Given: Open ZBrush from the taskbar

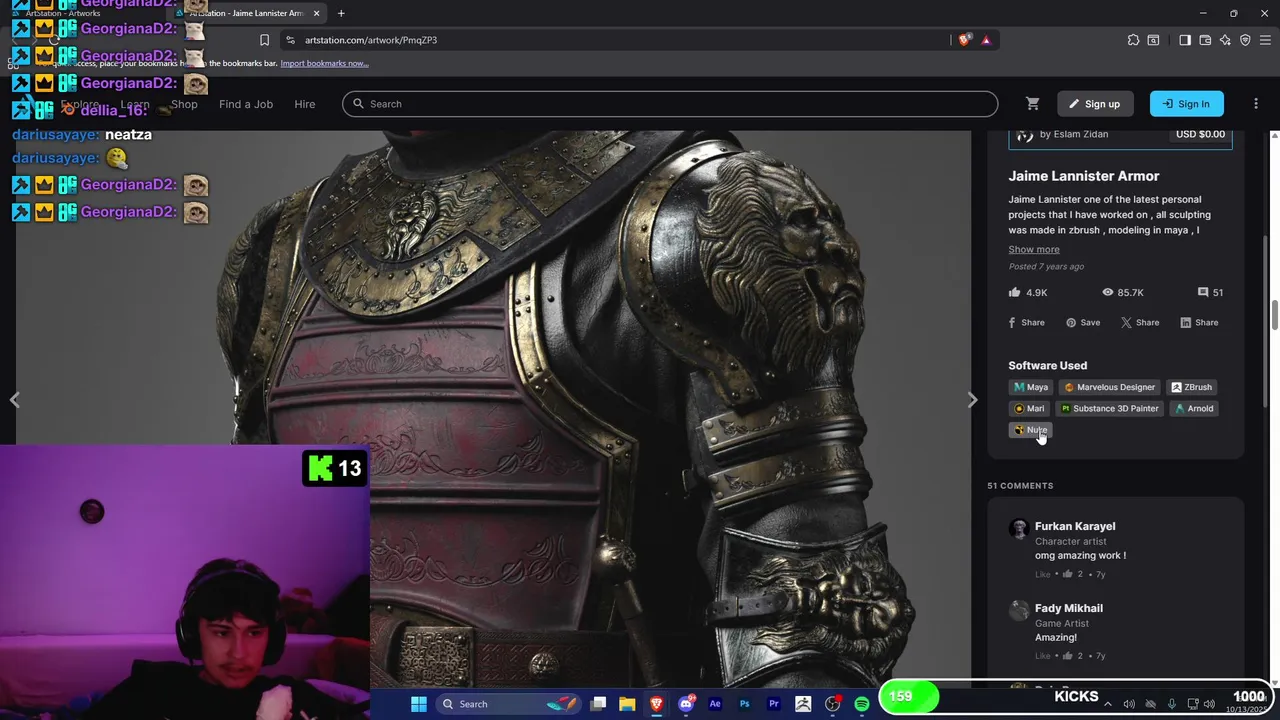Looking at the screenshot, I should pos(803,704).
